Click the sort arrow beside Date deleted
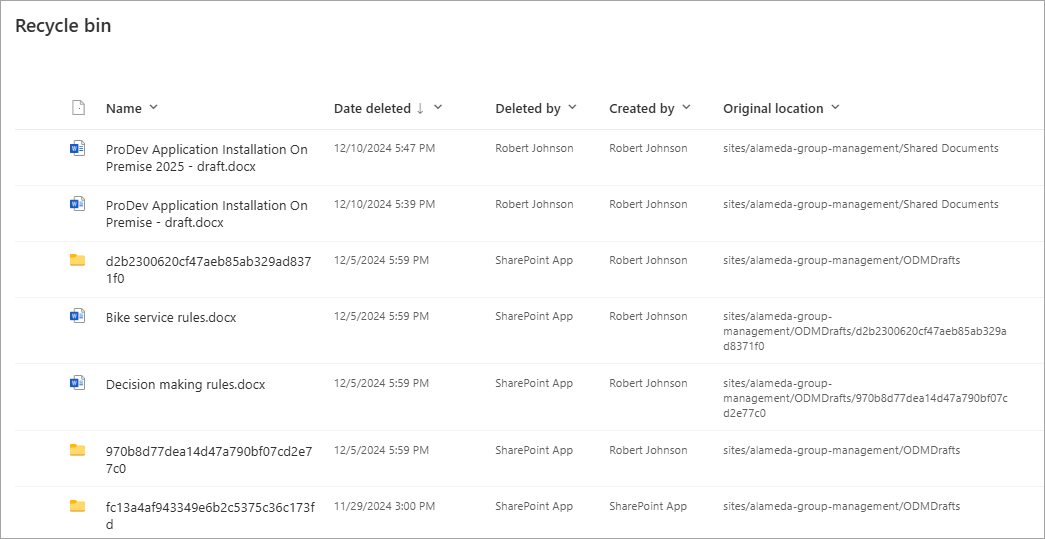The height and width of the screenshot is (539, 1045). point(420,109)
